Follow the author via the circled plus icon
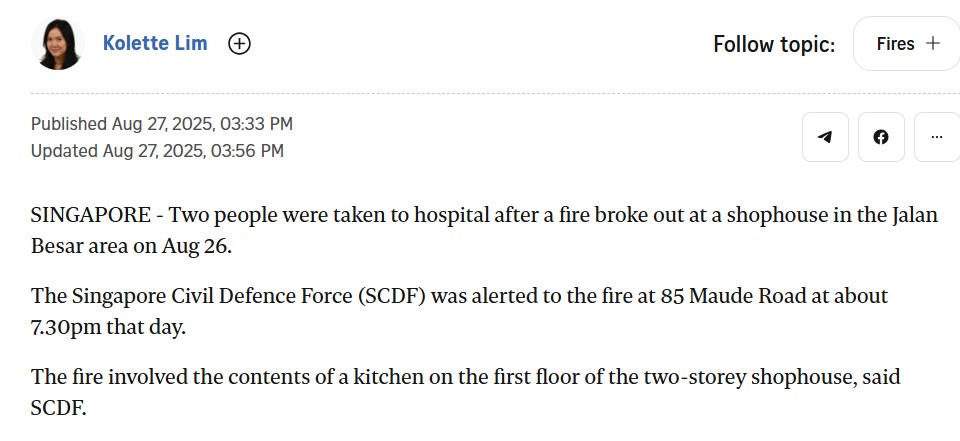The width and height of the screenshot is (960, 441). point(239,44)
